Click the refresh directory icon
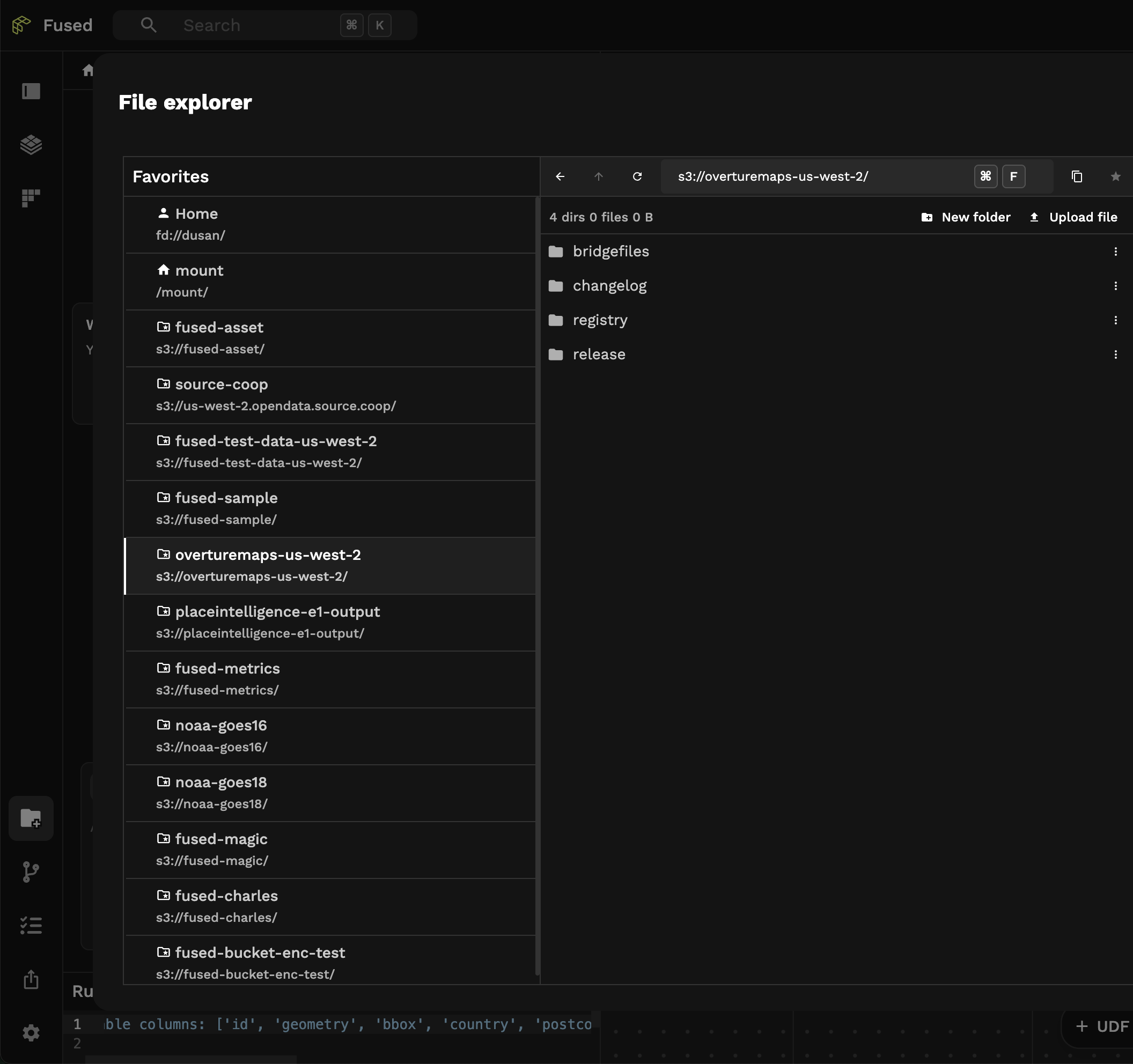 (x=637, y=176)
